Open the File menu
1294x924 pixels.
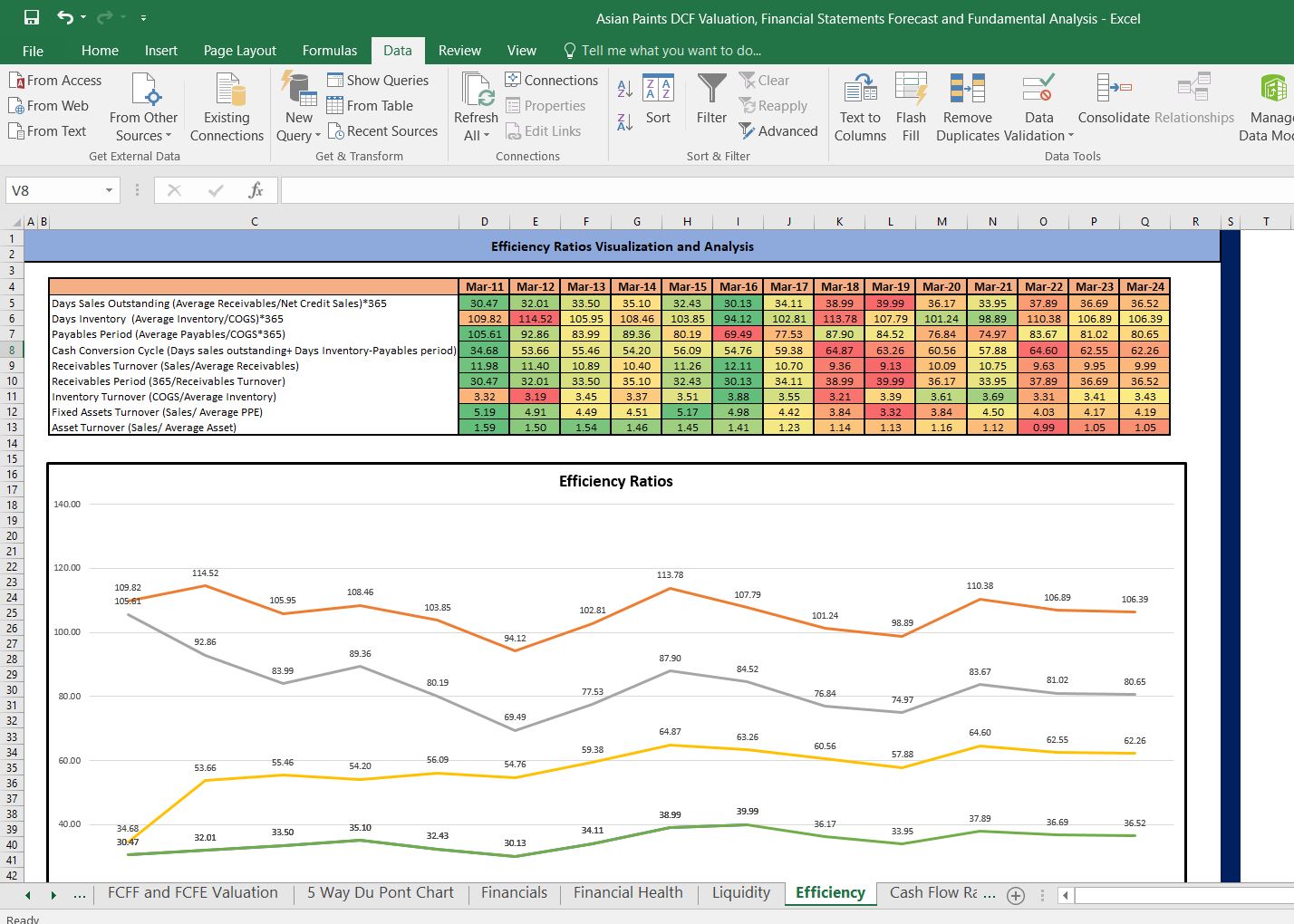tap(33, 51)
